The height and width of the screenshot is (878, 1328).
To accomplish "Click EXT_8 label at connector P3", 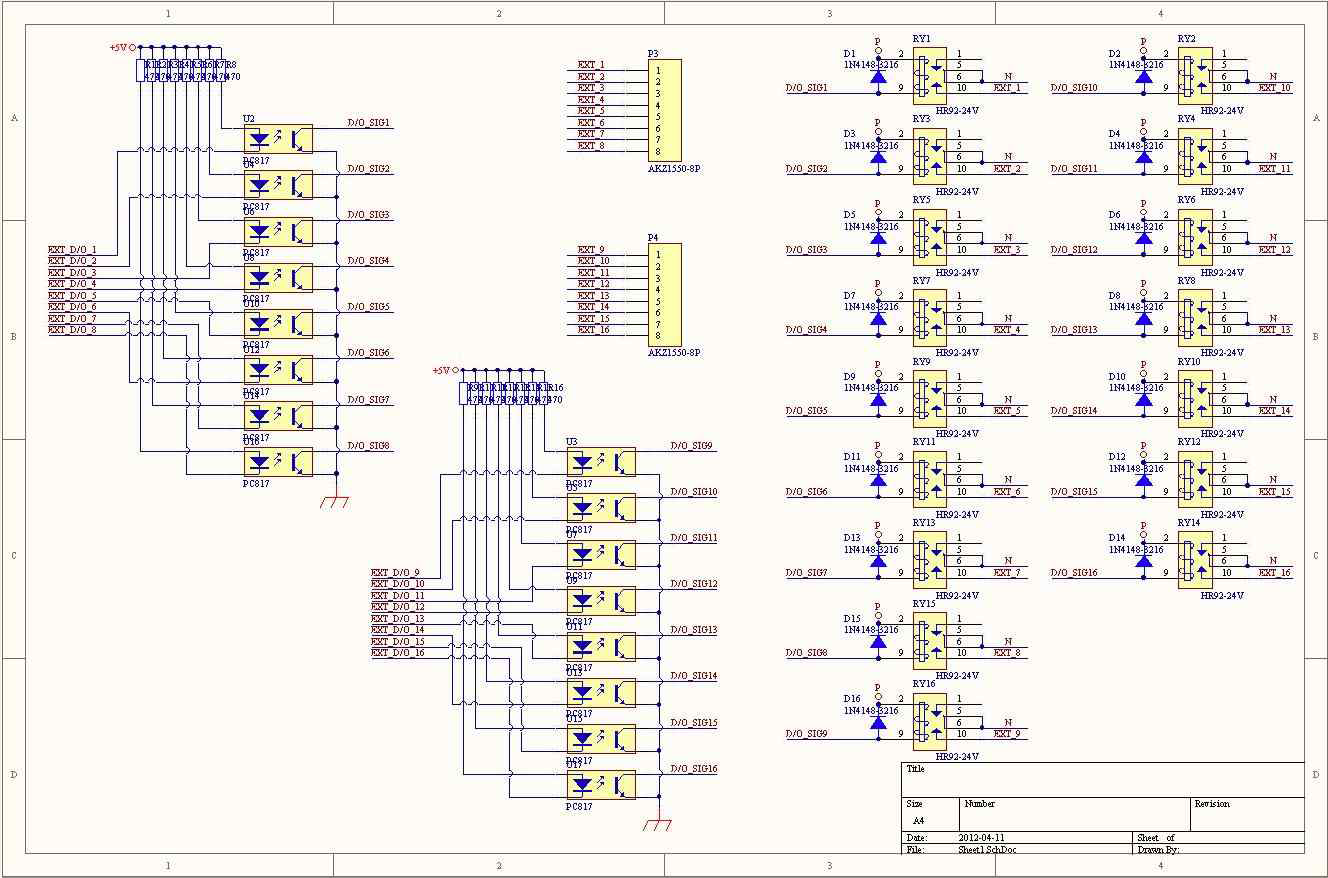I will (x=591, y=146).
